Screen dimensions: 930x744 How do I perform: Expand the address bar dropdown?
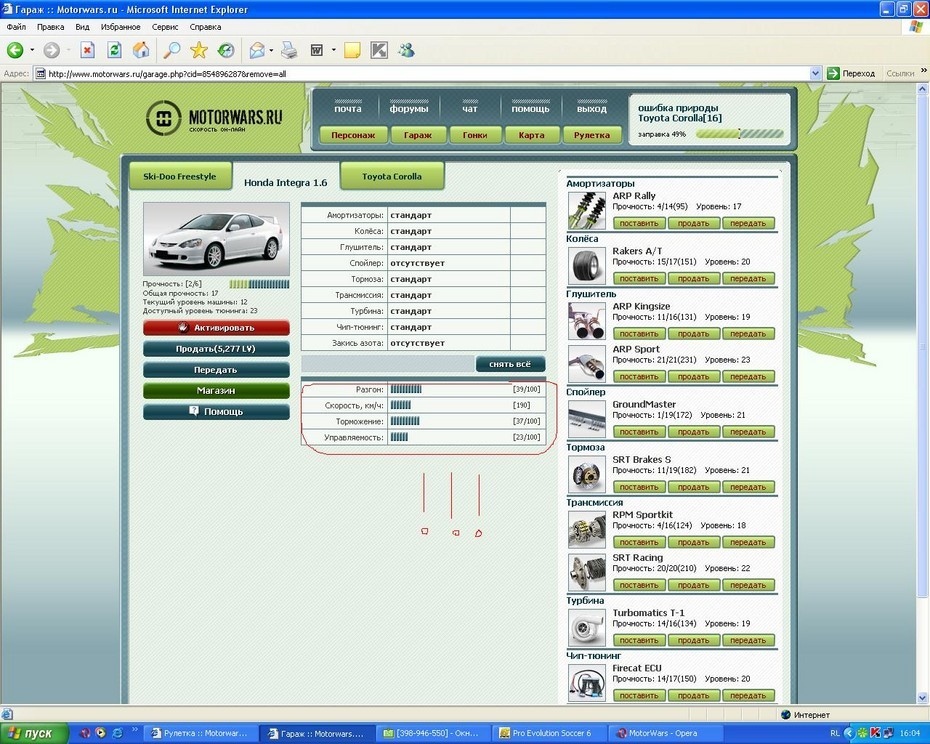pos(816,74)
